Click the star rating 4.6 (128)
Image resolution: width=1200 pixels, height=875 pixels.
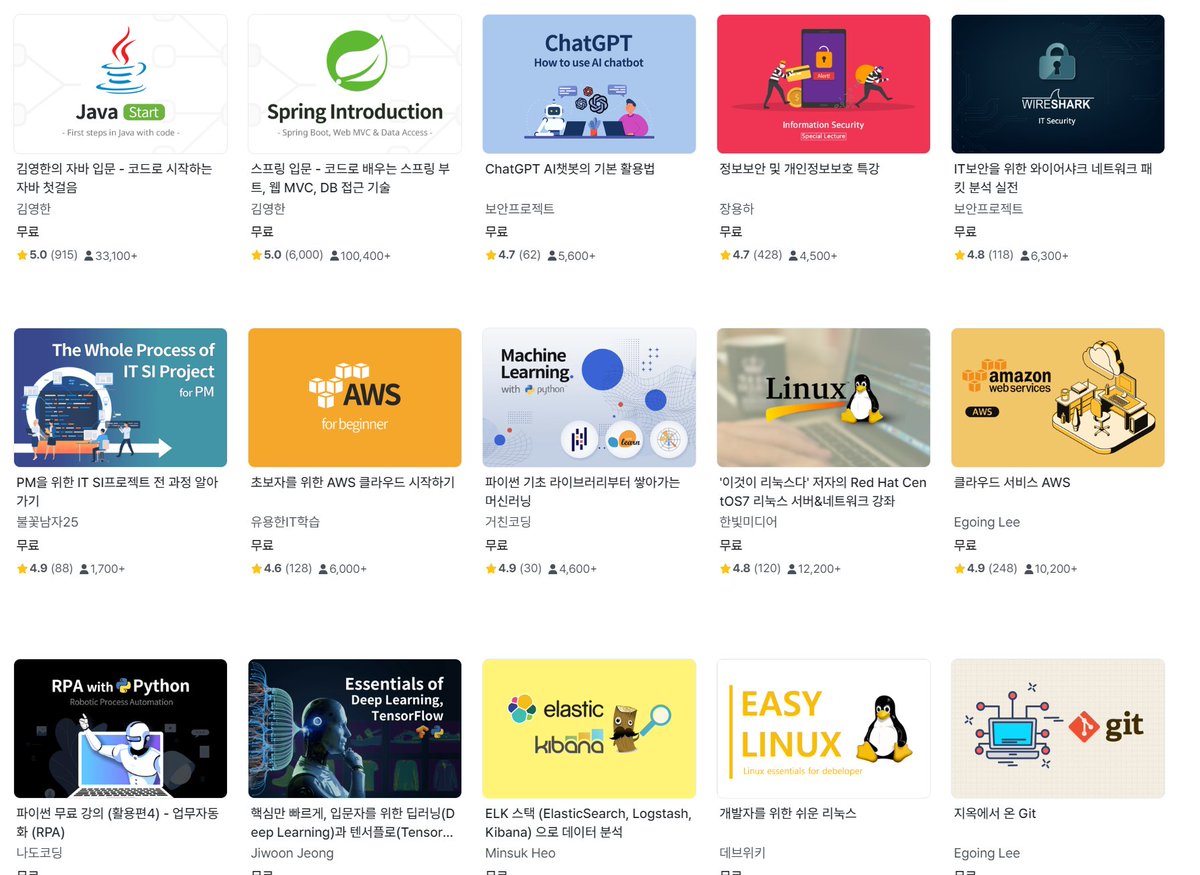tap(282, 569)
